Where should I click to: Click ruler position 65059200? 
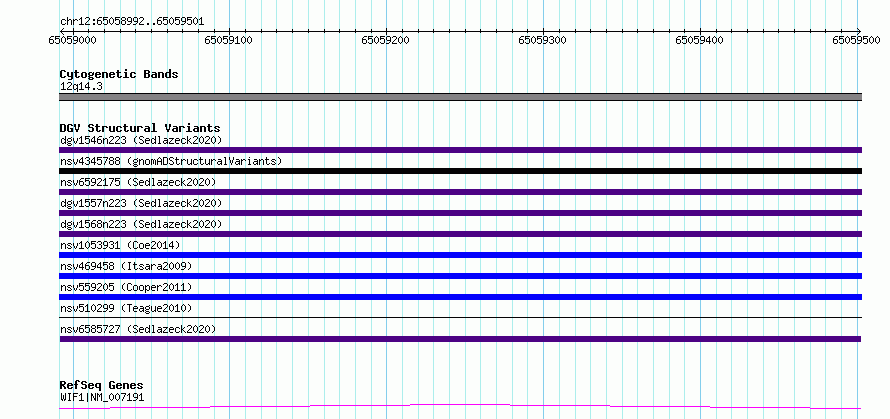pyautogui.click(x=386, y=40)
